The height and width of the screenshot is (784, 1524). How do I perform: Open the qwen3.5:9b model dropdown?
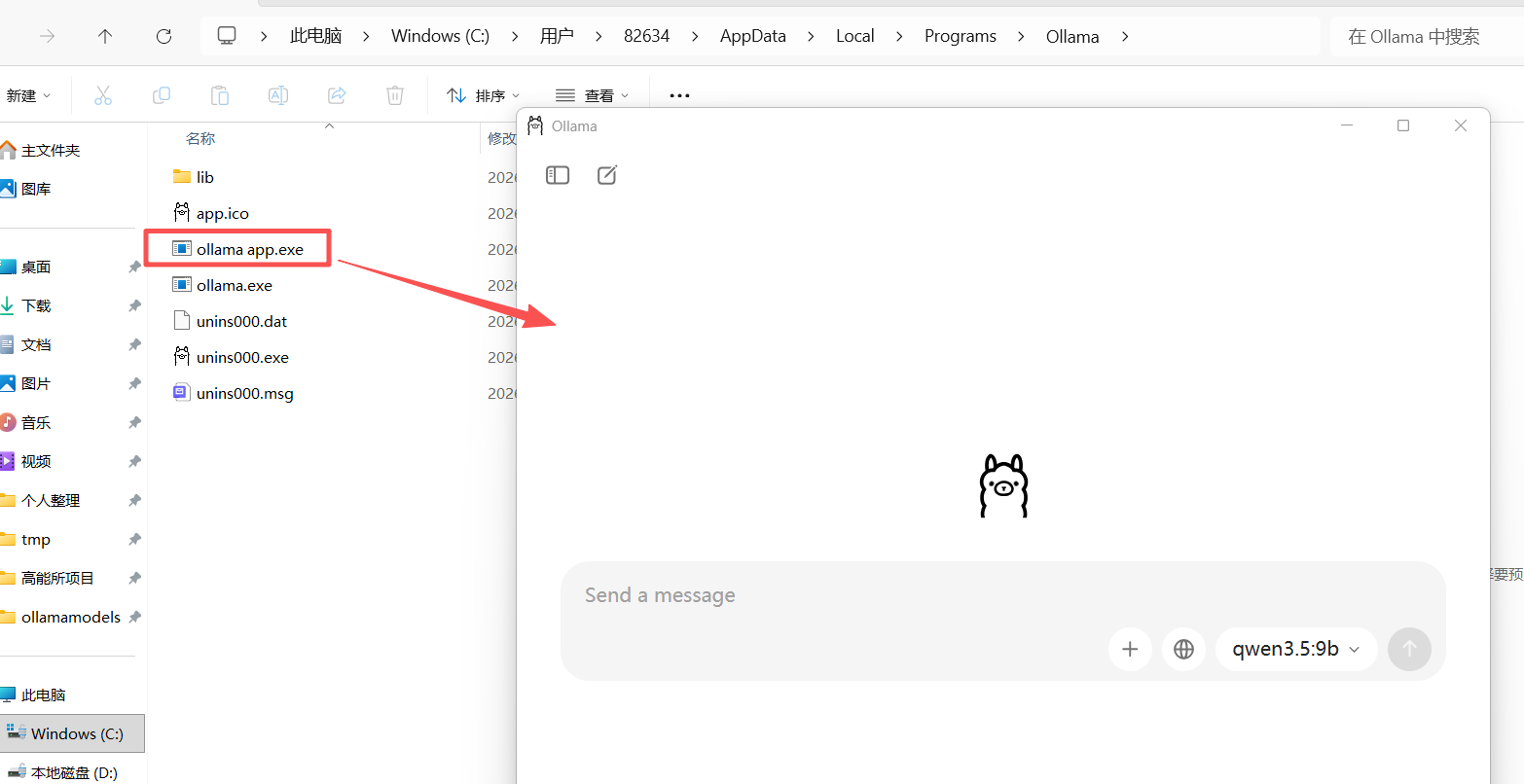click(x=1296, y=649)
